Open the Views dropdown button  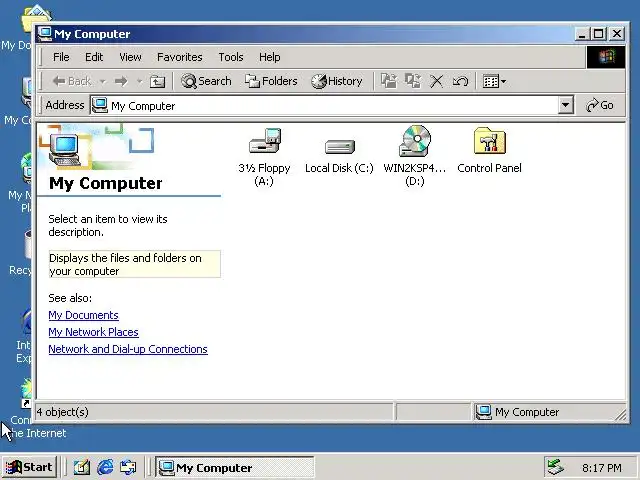(494, 82)
